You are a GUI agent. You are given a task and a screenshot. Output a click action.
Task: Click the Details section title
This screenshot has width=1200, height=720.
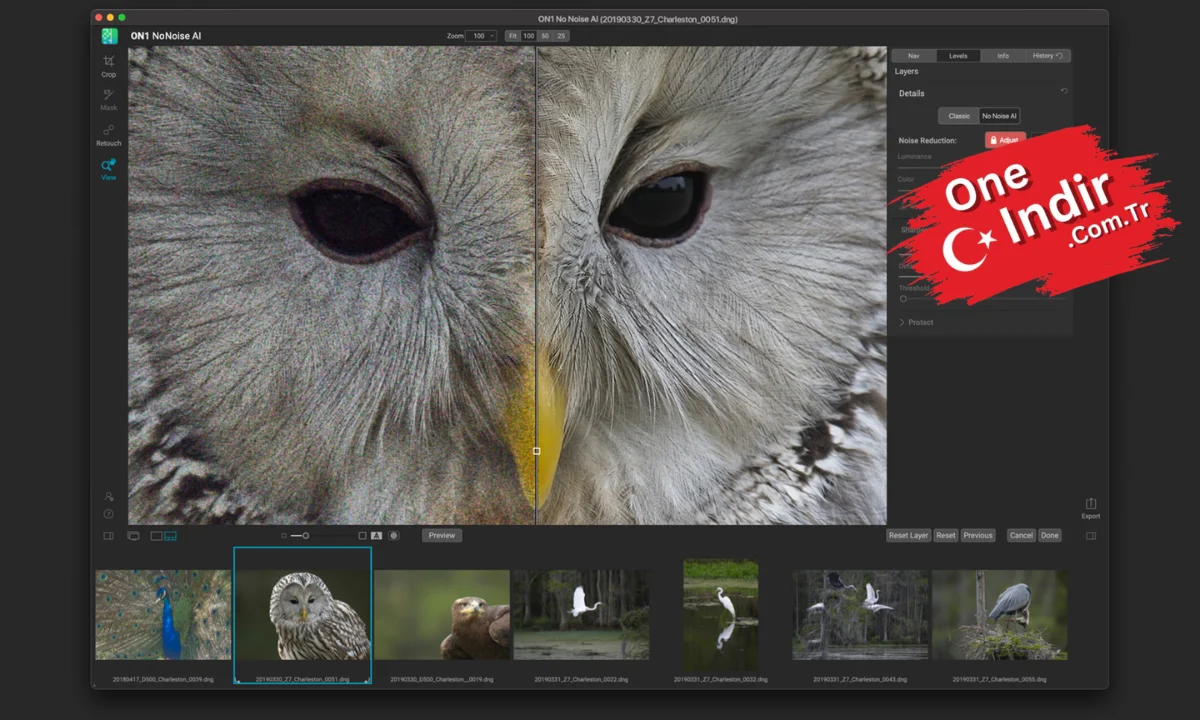[x=912, y=93]
